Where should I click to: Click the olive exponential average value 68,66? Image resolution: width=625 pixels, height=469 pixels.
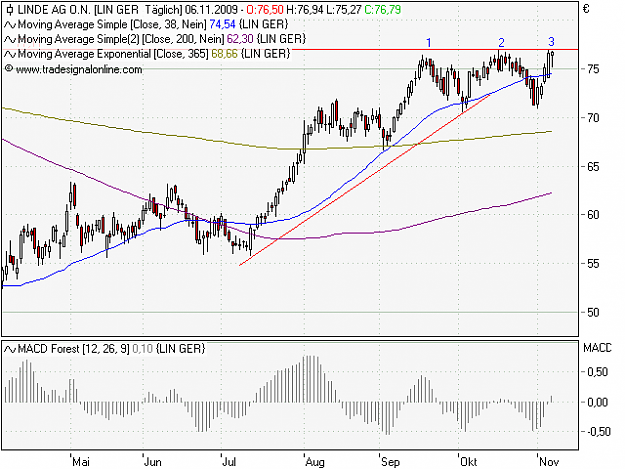pos(224,54)
